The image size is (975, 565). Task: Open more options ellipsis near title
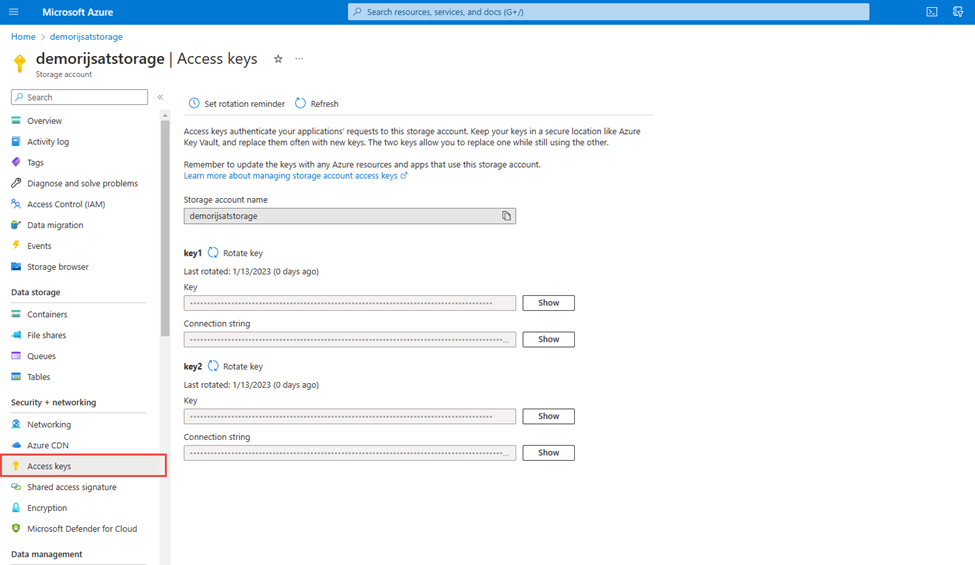pos(299,59)
